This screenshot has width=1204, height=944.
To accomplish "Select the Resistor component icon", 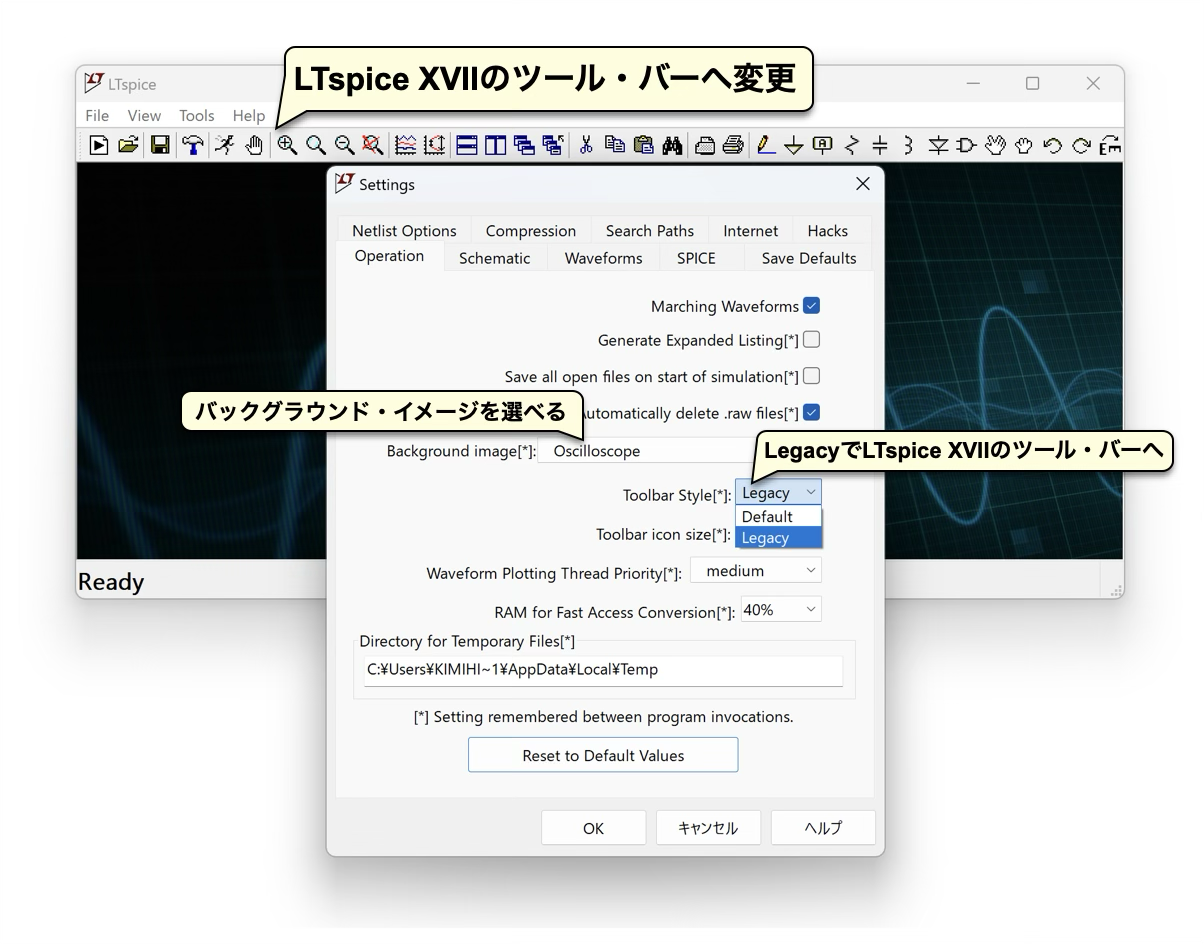I will 852,145.
